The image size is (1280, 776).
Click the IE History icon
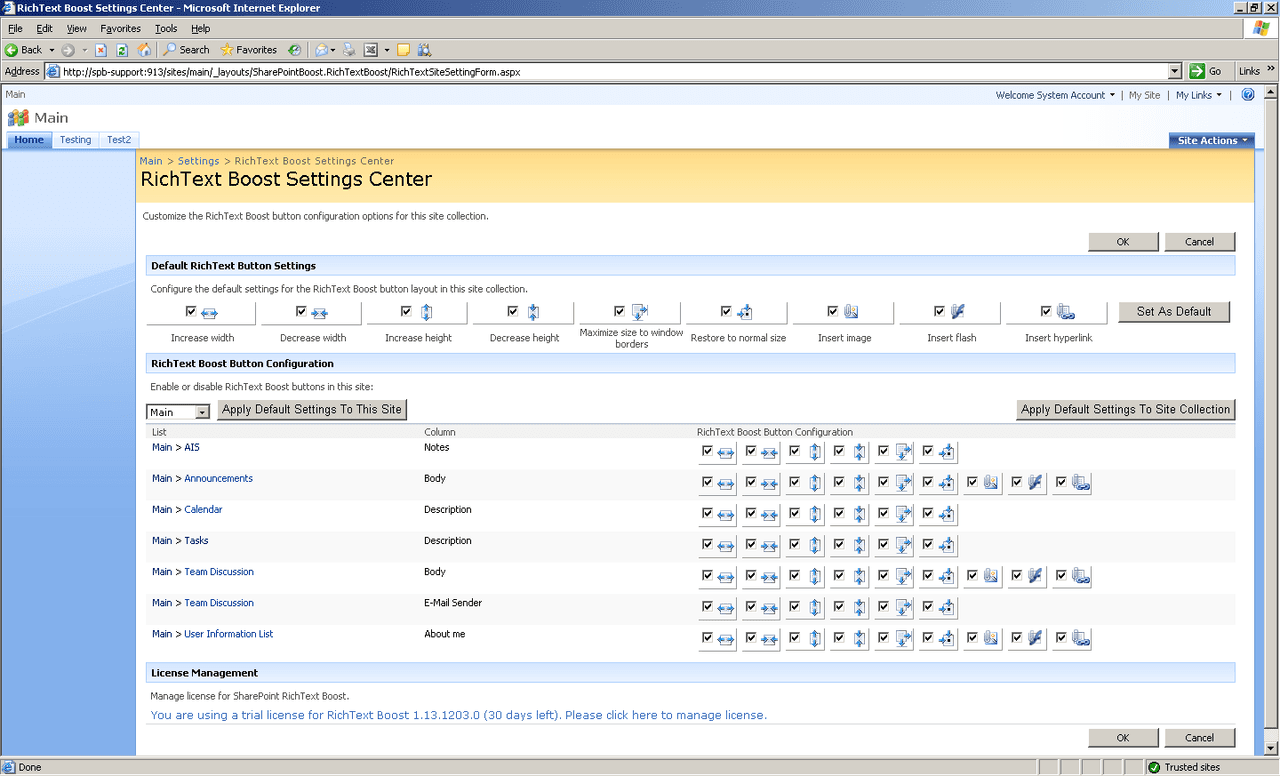point(294,50)
